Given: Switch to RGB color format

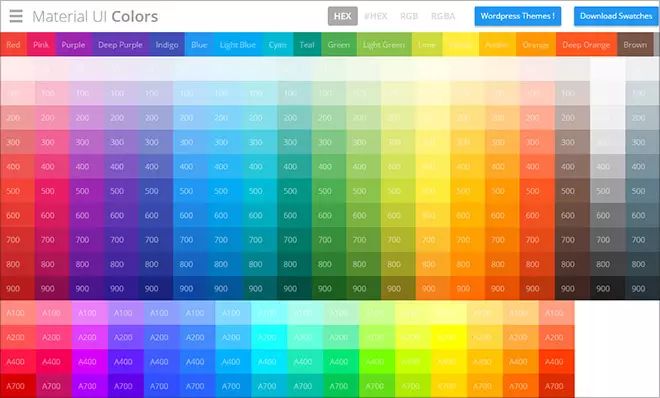Looking at the screenshot, I should pos(409,16).
